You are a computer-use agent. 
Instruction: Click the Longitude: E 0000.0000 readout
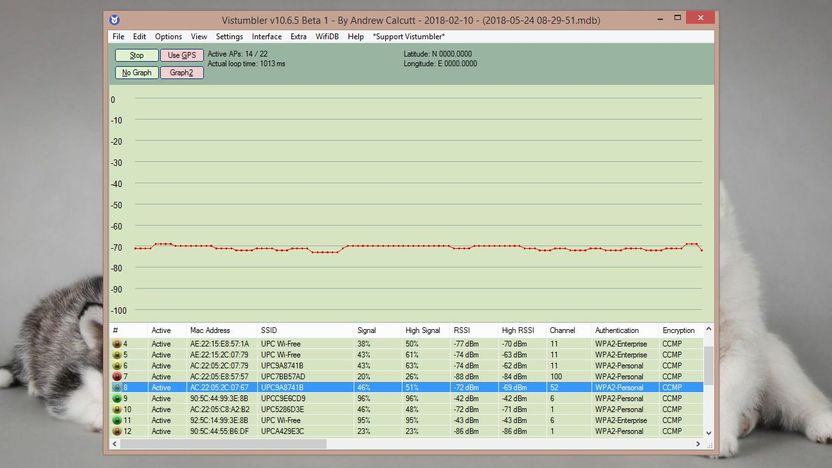click(x=440, y=64)
